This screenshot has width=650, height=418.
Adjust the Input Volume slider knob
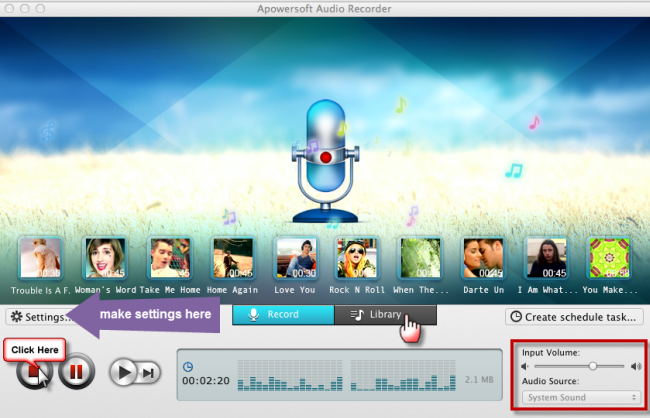pyautogui.click(x=593, y=366)
